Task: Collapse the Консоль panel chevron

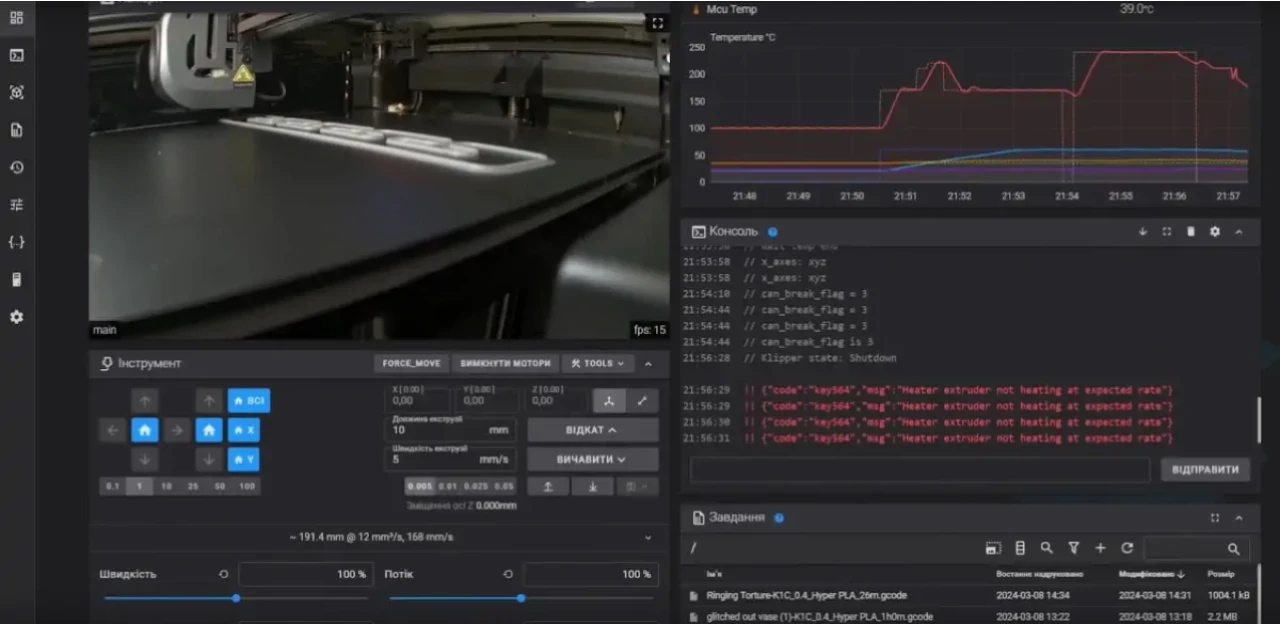Action: coord(1239,232)
